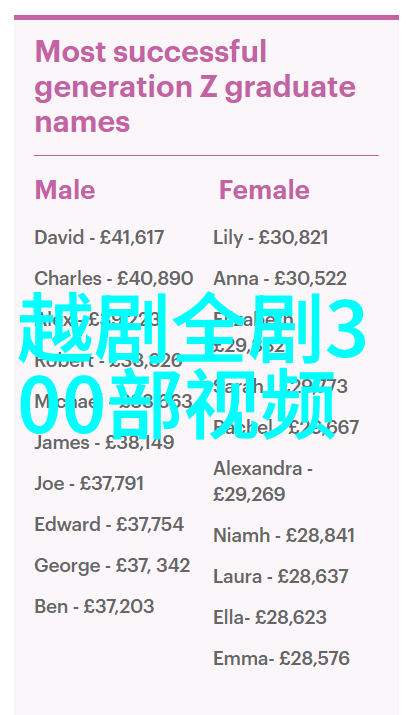Click the 'Most successful generation Z graduate names' heading
This screenshot has height=715, width=414.
point(195,86)
